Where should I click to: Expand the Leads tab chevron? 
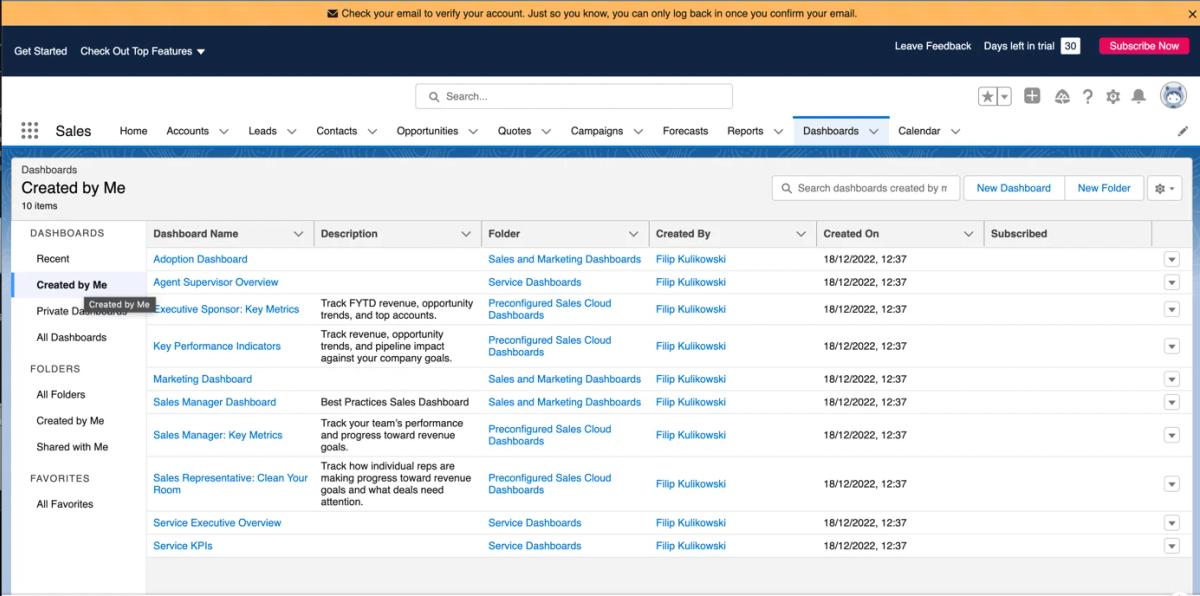pyautogui.click(x=292, y=131)
